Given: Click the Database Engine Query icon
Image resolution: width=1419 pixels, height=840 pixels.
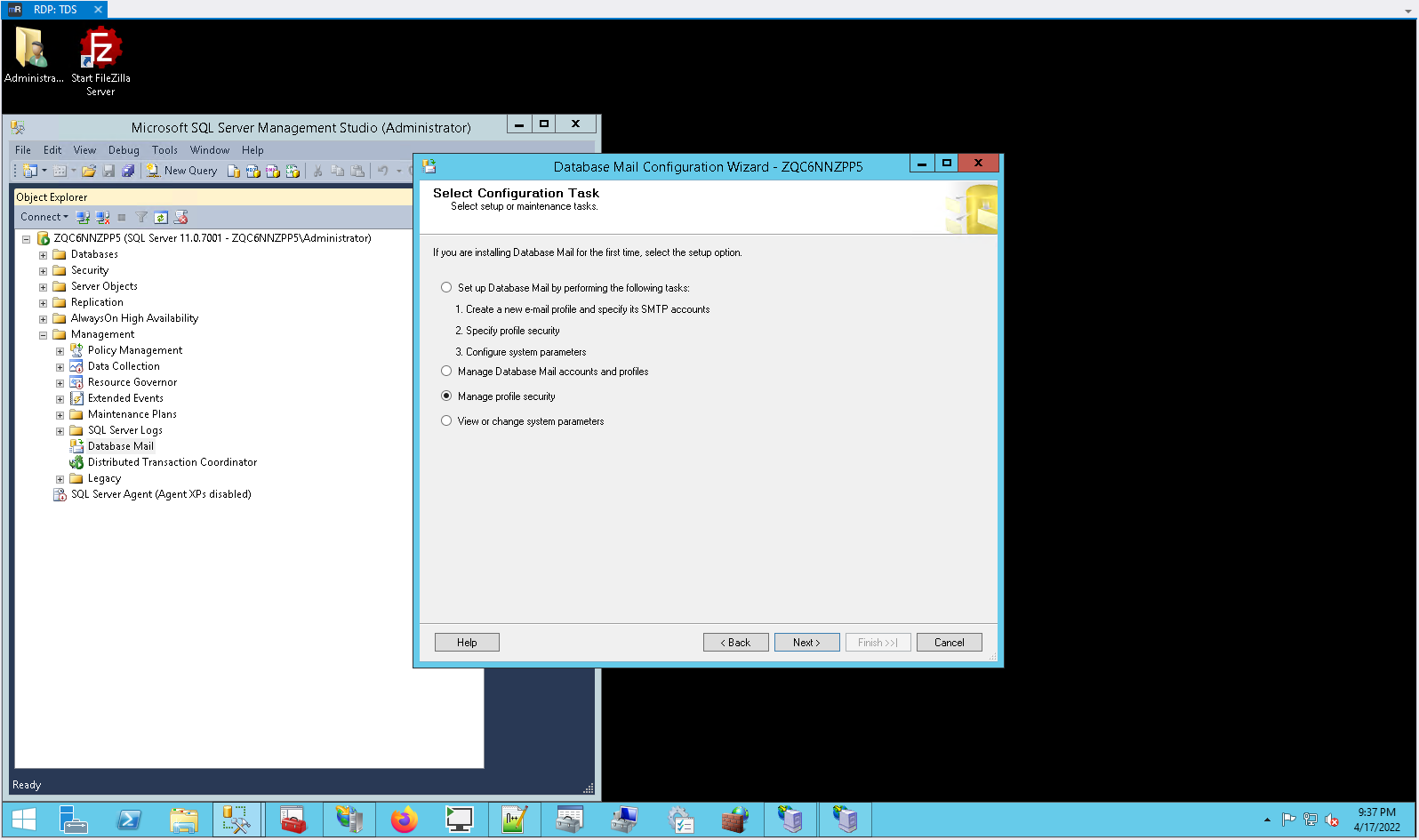Looking at the screenshot, I should point(234,171).
